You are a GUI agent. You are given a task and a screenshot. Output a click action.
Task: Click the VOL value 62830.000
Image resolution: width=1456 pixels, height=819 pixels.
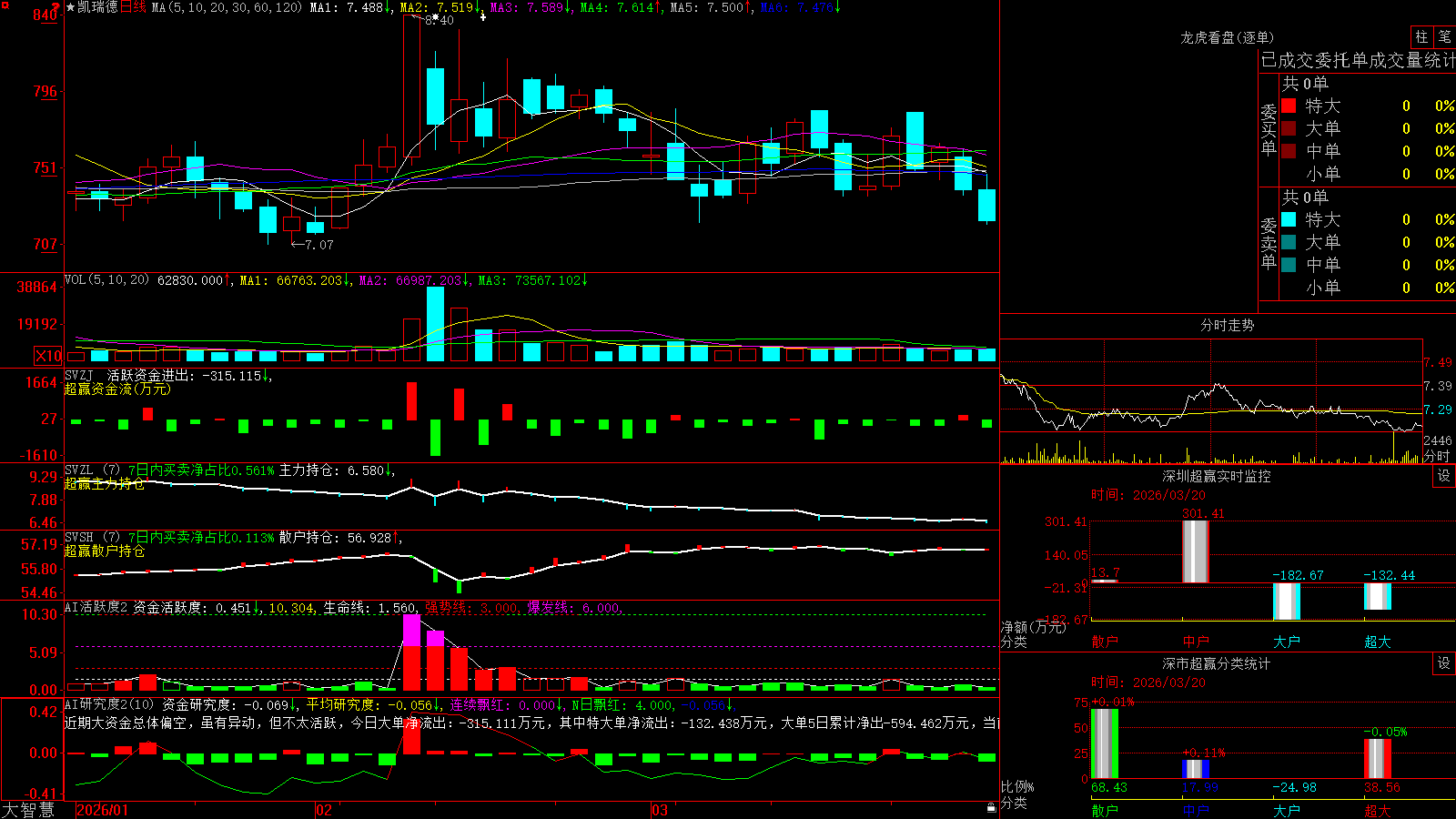point(190,280)
